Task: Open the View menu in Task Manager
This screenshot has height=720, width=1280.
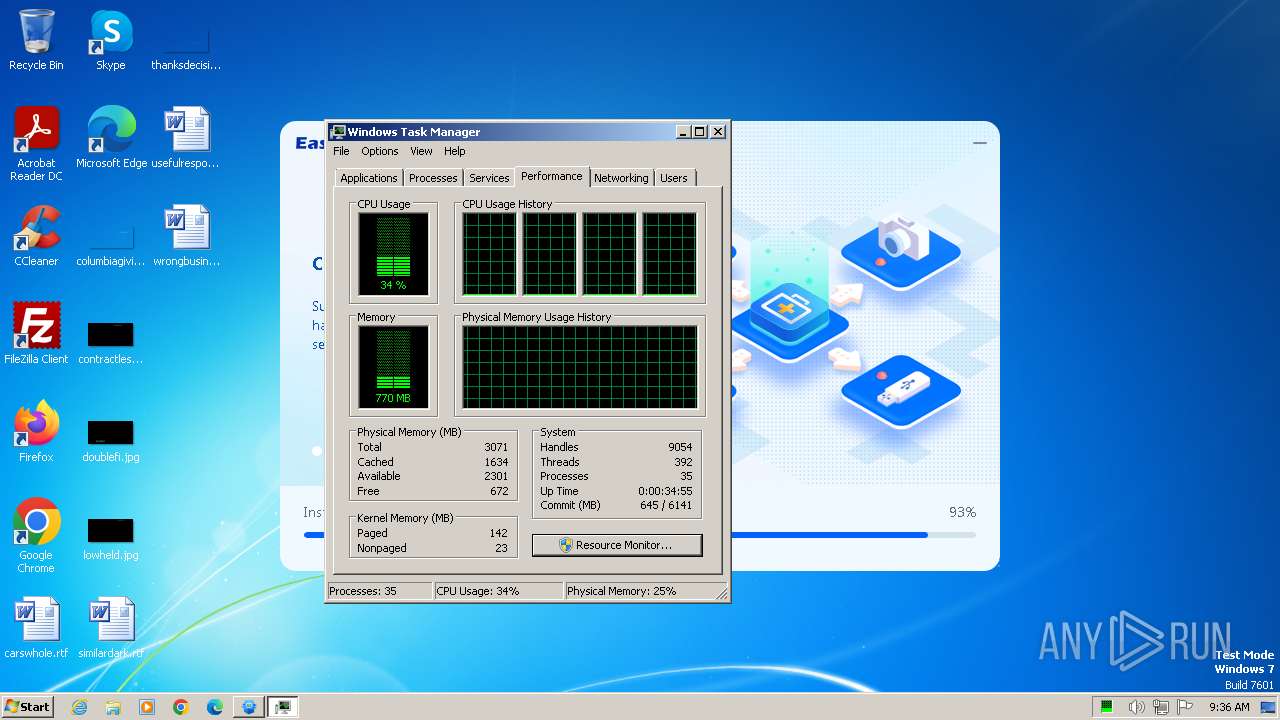Action: 421,151
